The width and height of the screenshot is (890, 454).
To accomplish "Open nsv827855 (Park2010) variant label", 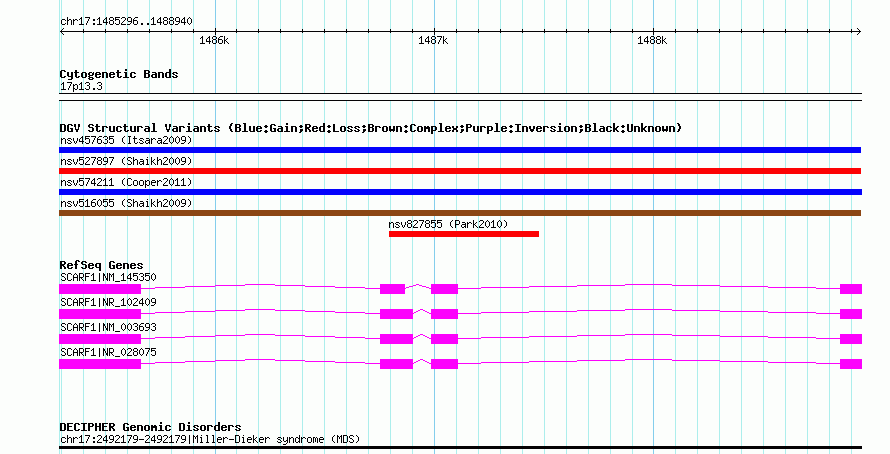I will pyautogui.click(x=448, y=224).
